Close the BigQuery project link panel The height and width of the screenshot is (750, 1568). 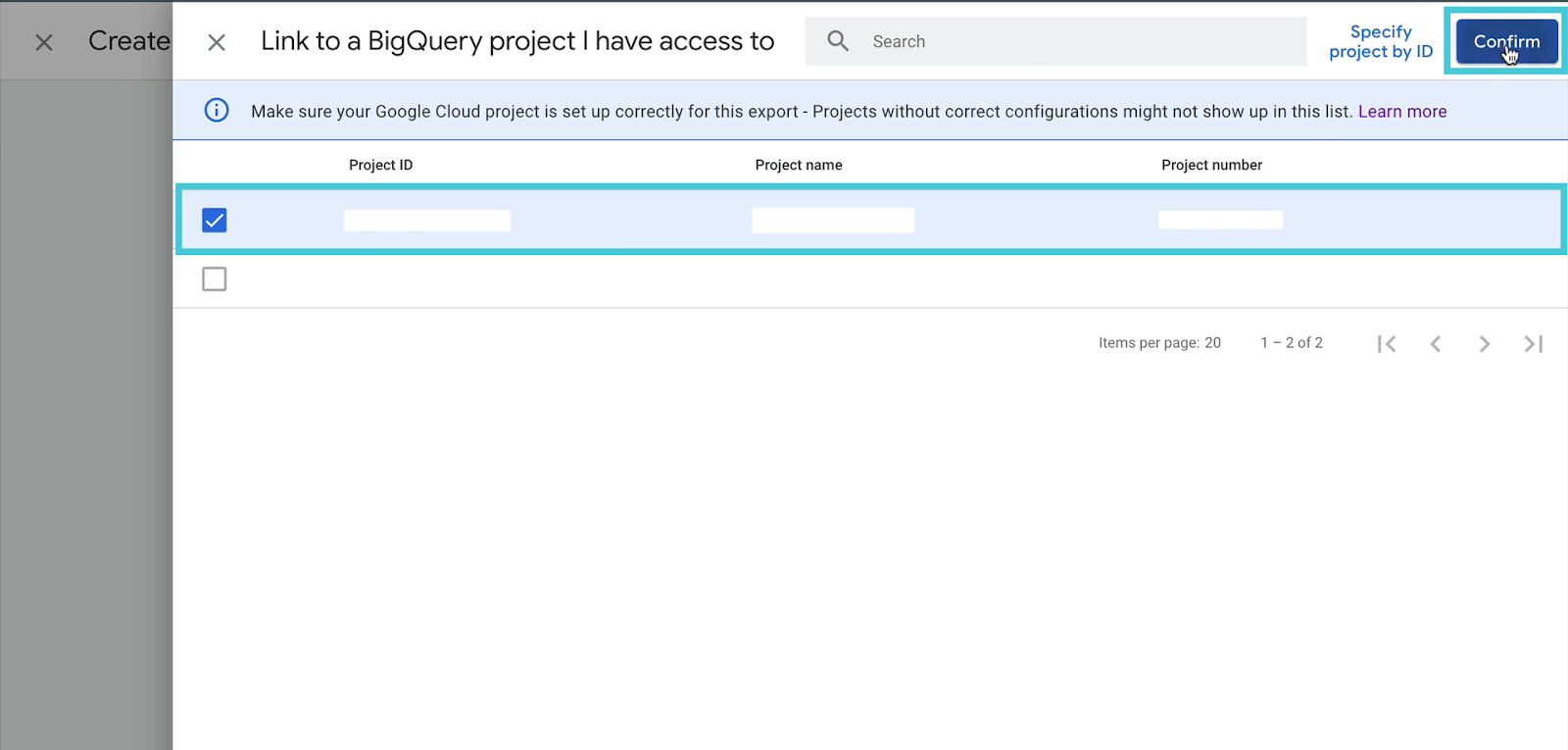coord(217,42)
